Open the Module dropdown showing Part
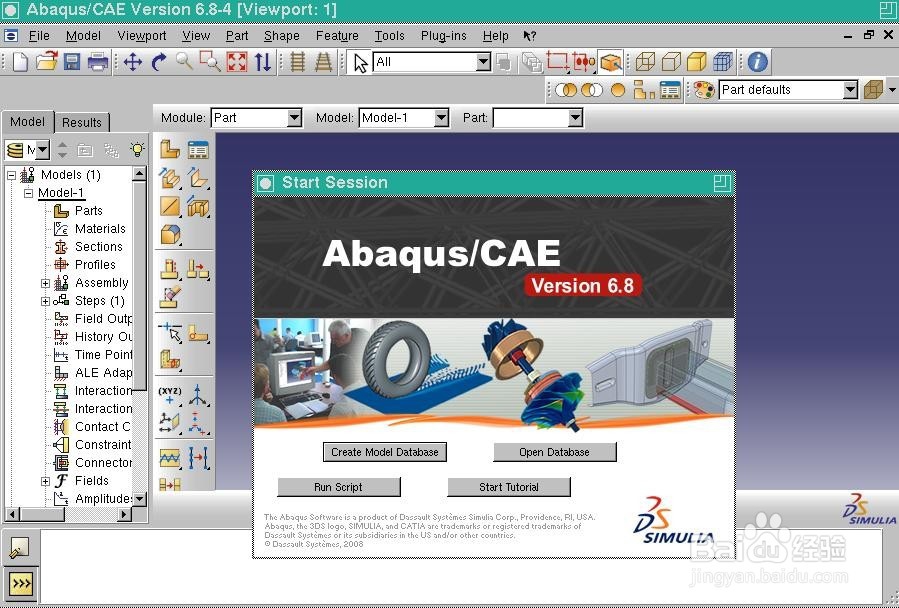Viewport: 899px width, 608px height. click(x=256, y=118)
